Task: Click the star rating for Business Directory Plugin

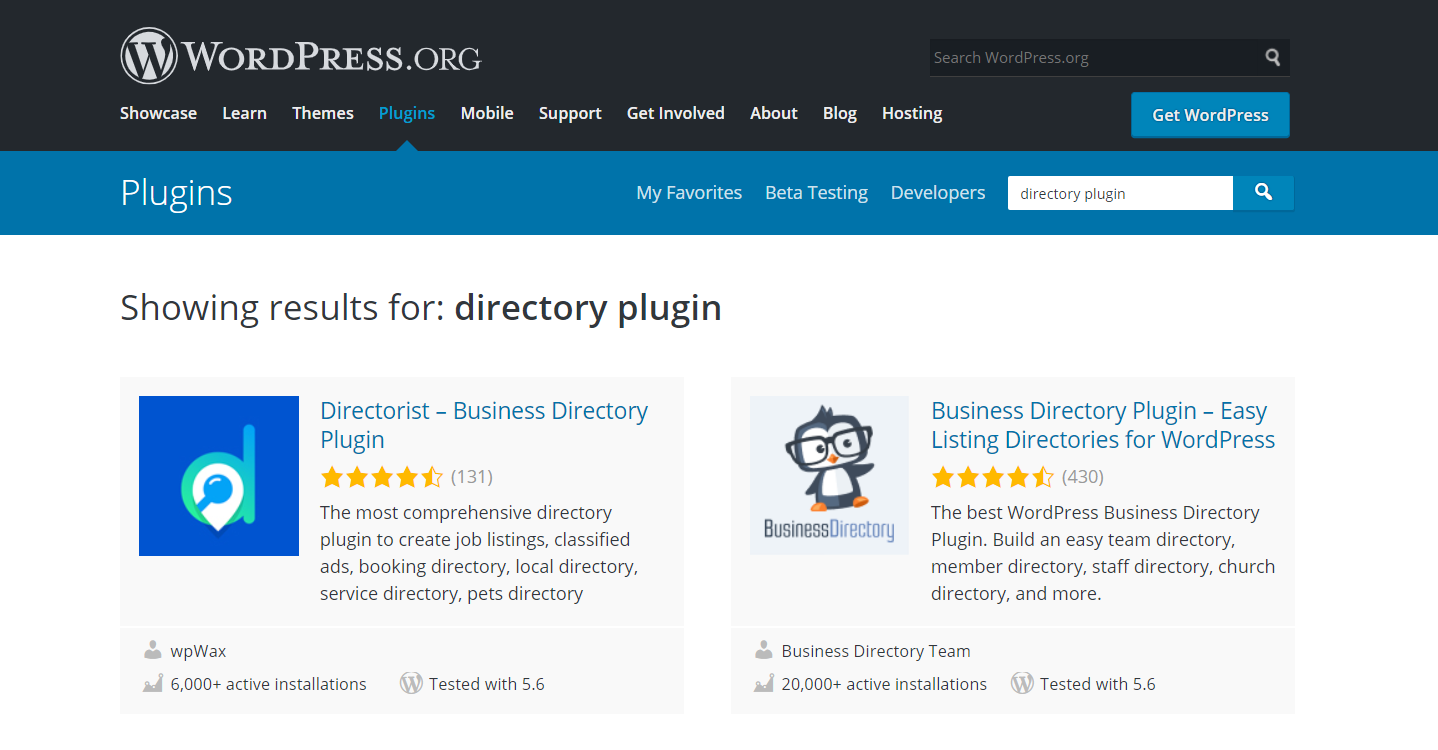Action: coord(992,477)
